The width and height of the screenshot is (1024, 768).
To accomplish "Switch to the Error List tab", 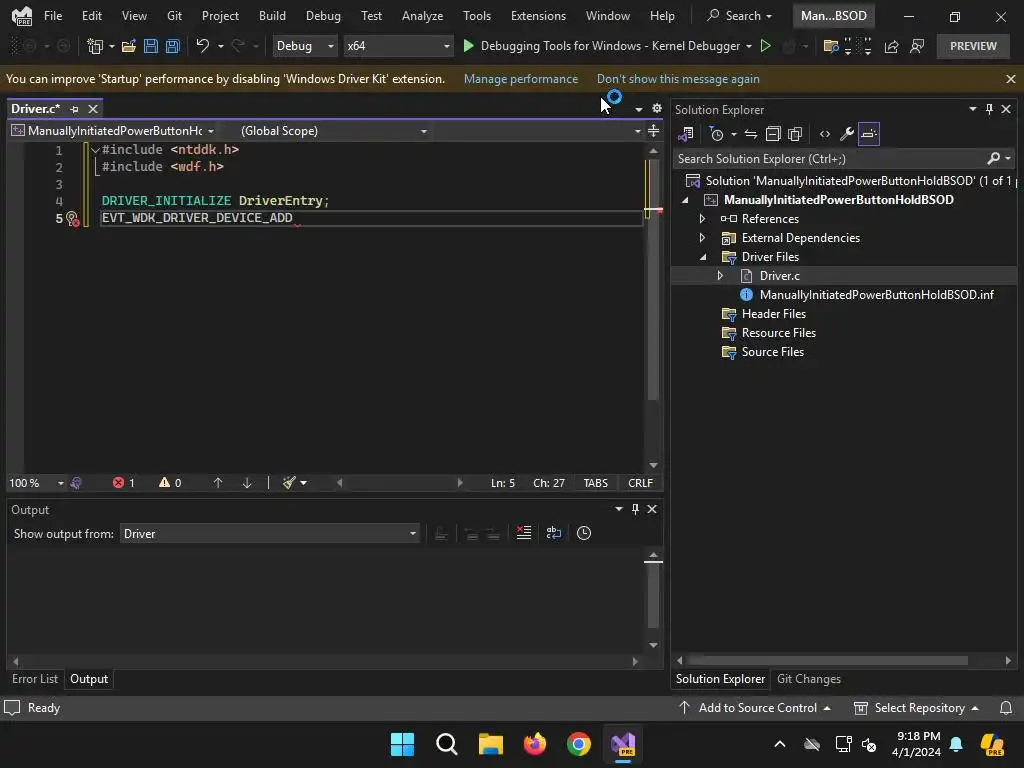I will [x=35, y=679].
